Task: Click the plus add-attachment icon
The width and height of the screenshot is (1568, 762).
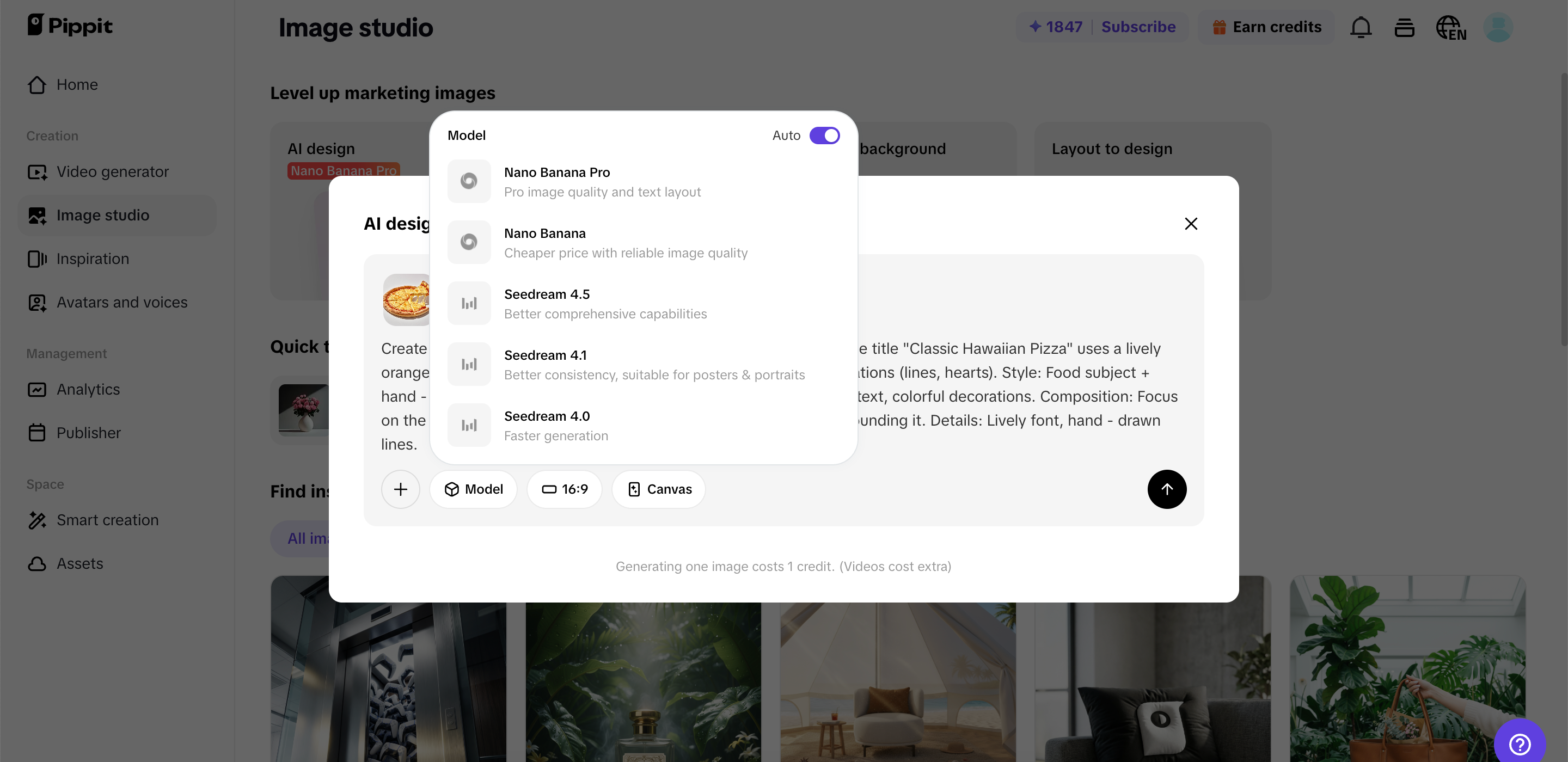Action: pos(400,489)
